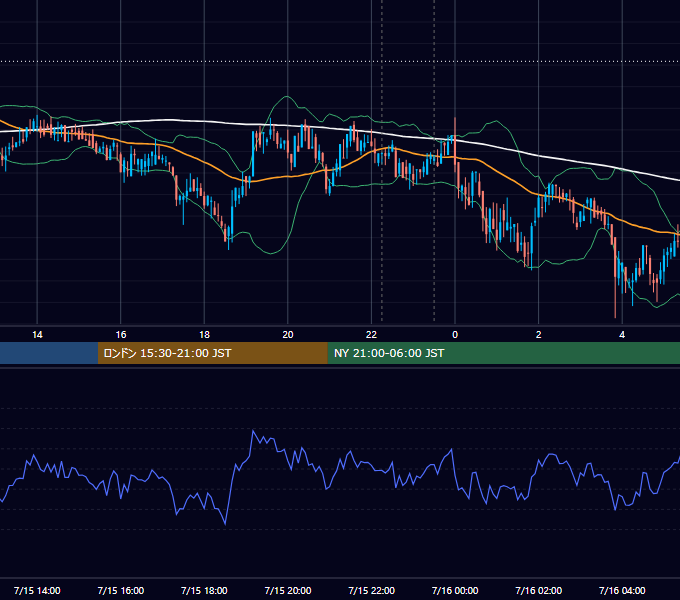Click the 16 hour axis label
Screen dimensions: 680x600
[121, 335]
